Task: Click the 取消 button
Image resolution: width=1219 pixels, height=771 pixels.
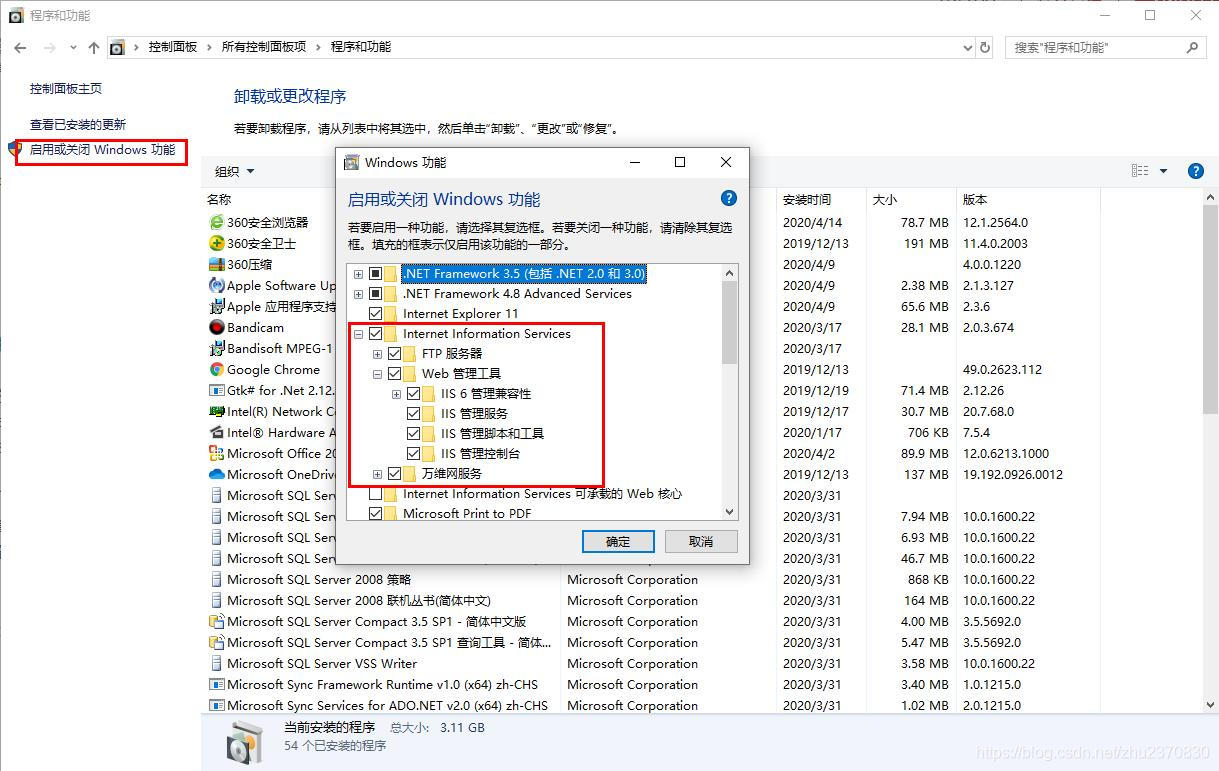Action: pyautogui.click(x=701, y=541)
